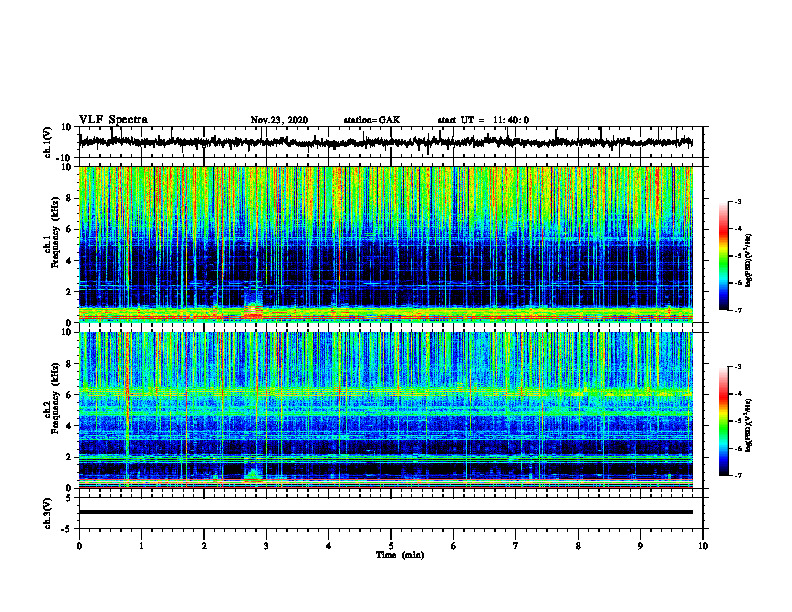Click the ch.3 flat voltage line

pos(386,512)
